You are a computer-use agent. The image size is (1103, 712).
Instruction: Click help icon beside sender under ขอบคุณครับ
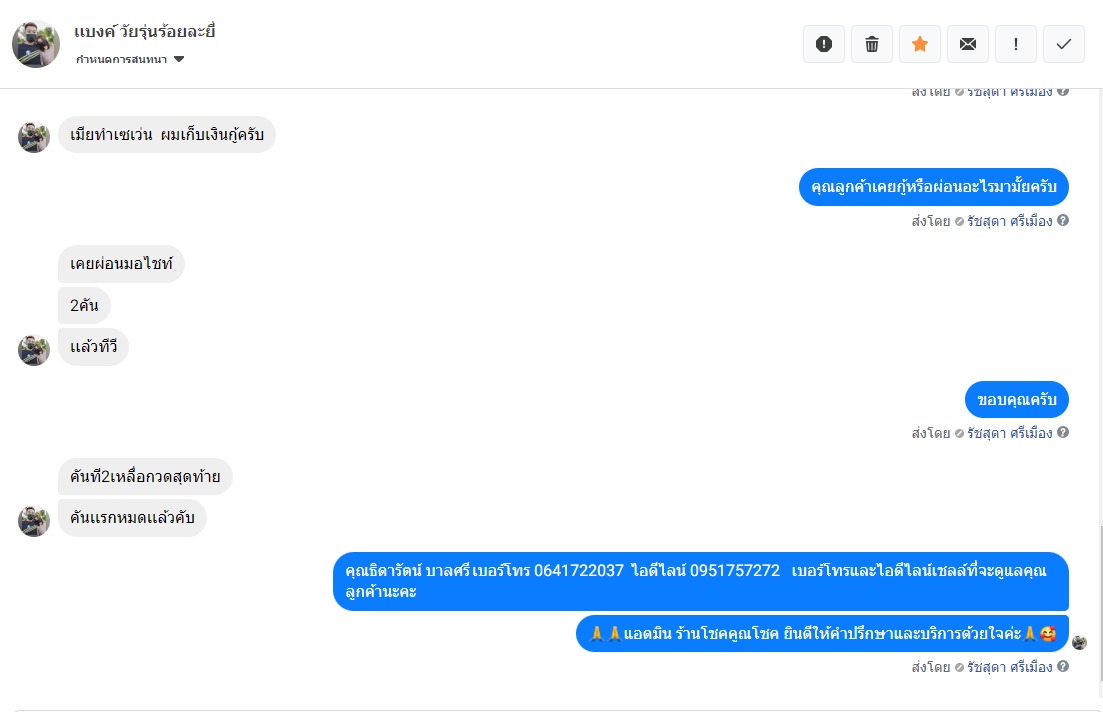click(x=1063, y=432)
